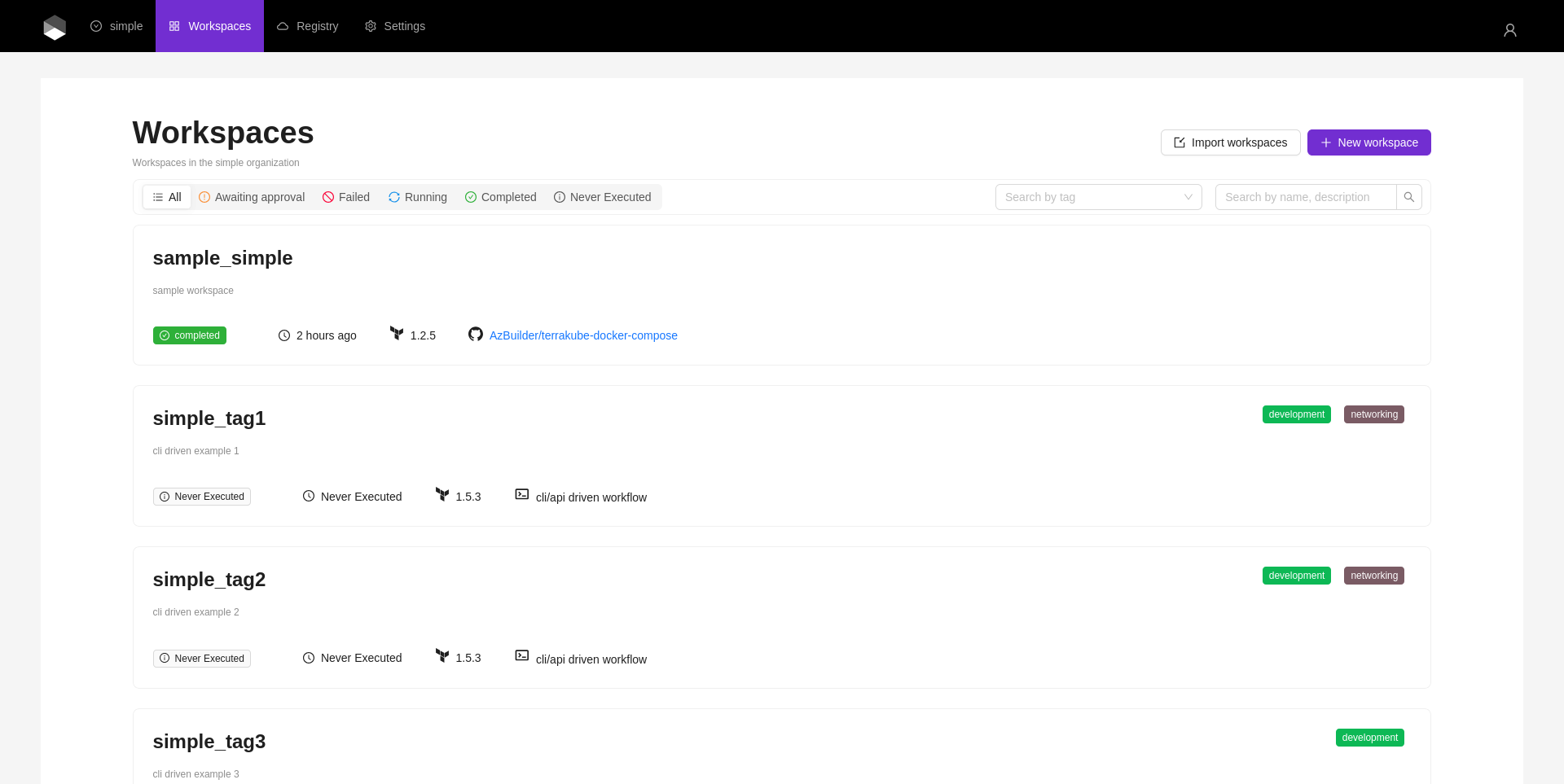1564x784 pixels.
Task: Click the Terraform version icon on simple_tag1
Action: point(442,495)
